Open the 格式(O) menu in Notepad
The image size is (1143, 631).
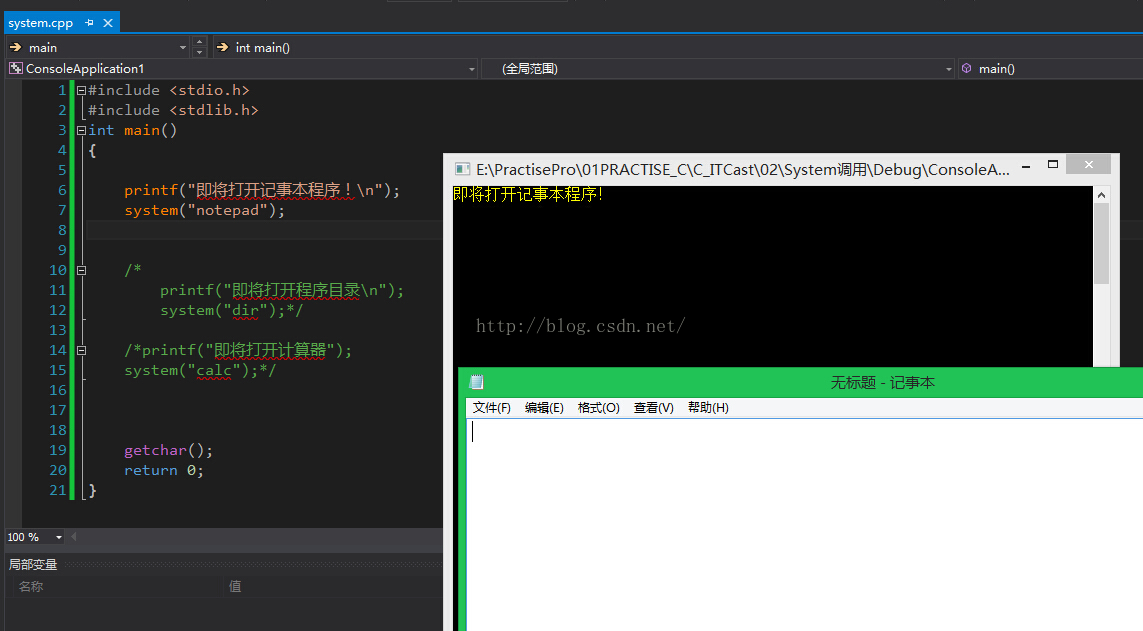click(x=598, y=408)
